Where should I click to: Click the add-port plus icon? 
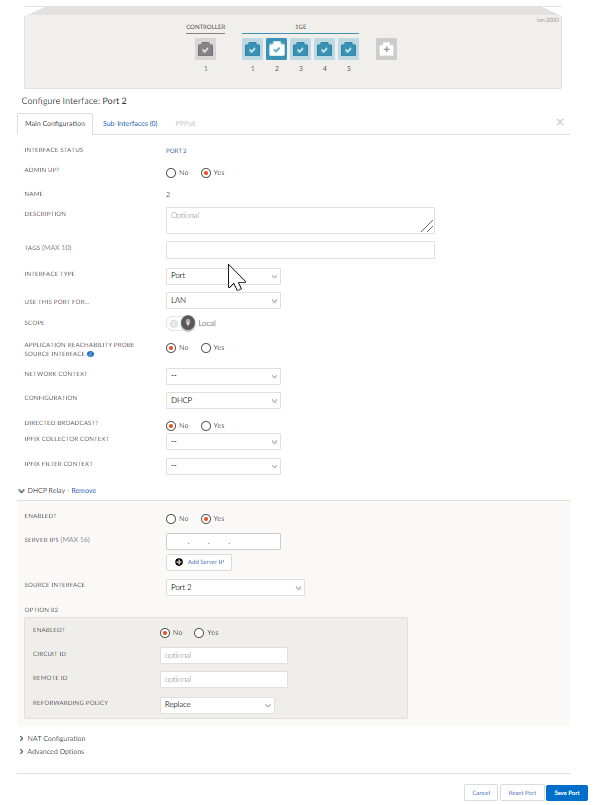(x=386, y=47)
